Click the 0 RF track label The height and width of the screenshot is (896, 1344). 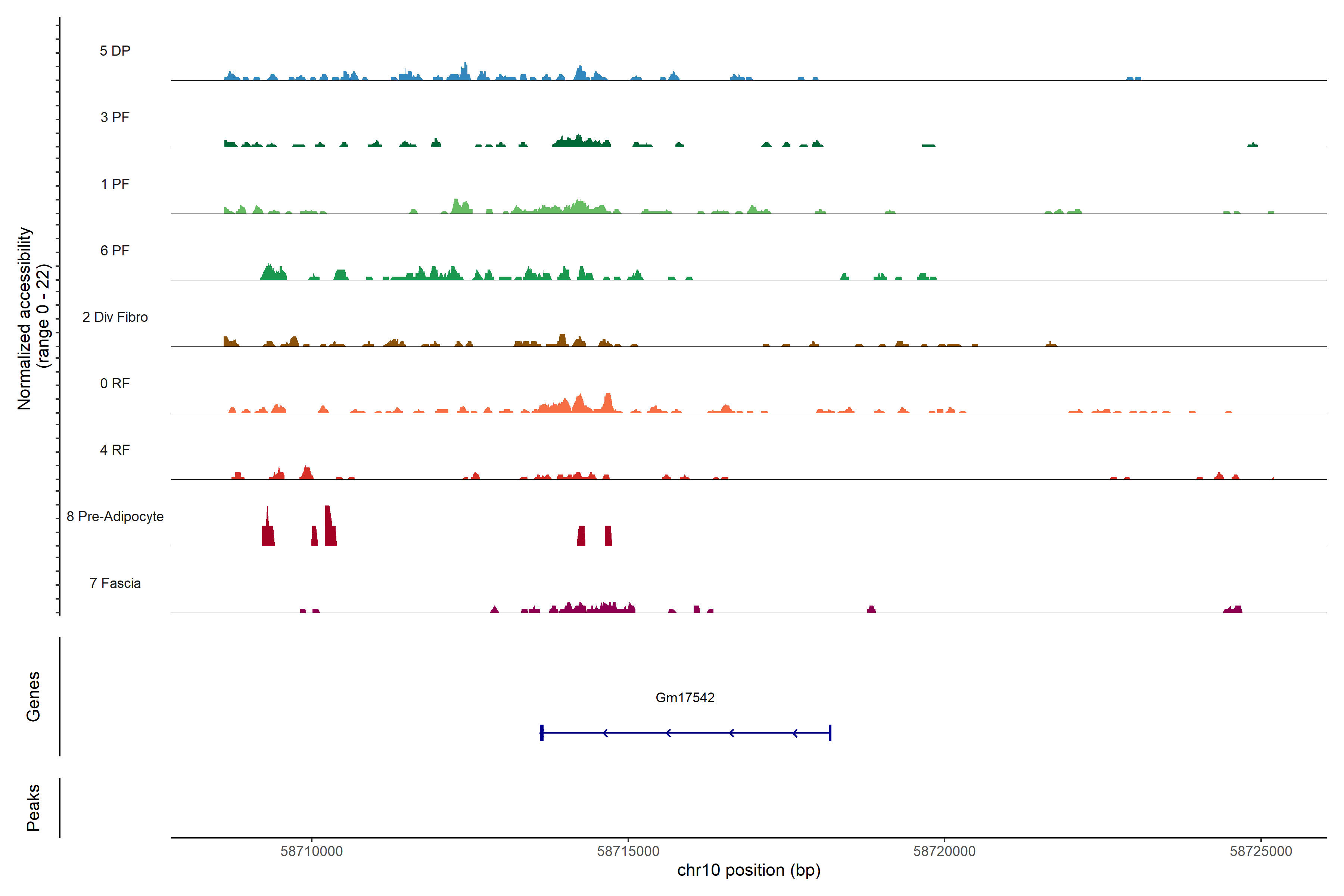coord(115,383)
